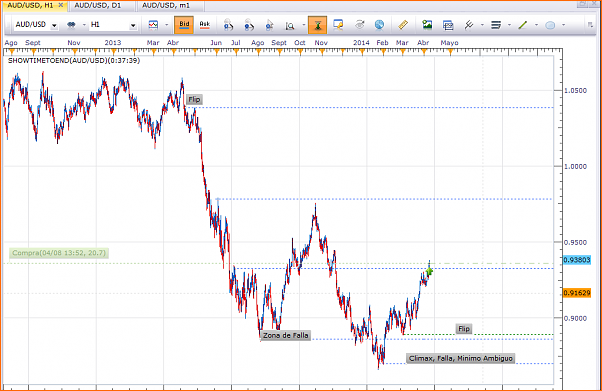This screenshot has height=391, width=602.
Task: Expand the pitchfork tool options arrow
Action: 482,25
